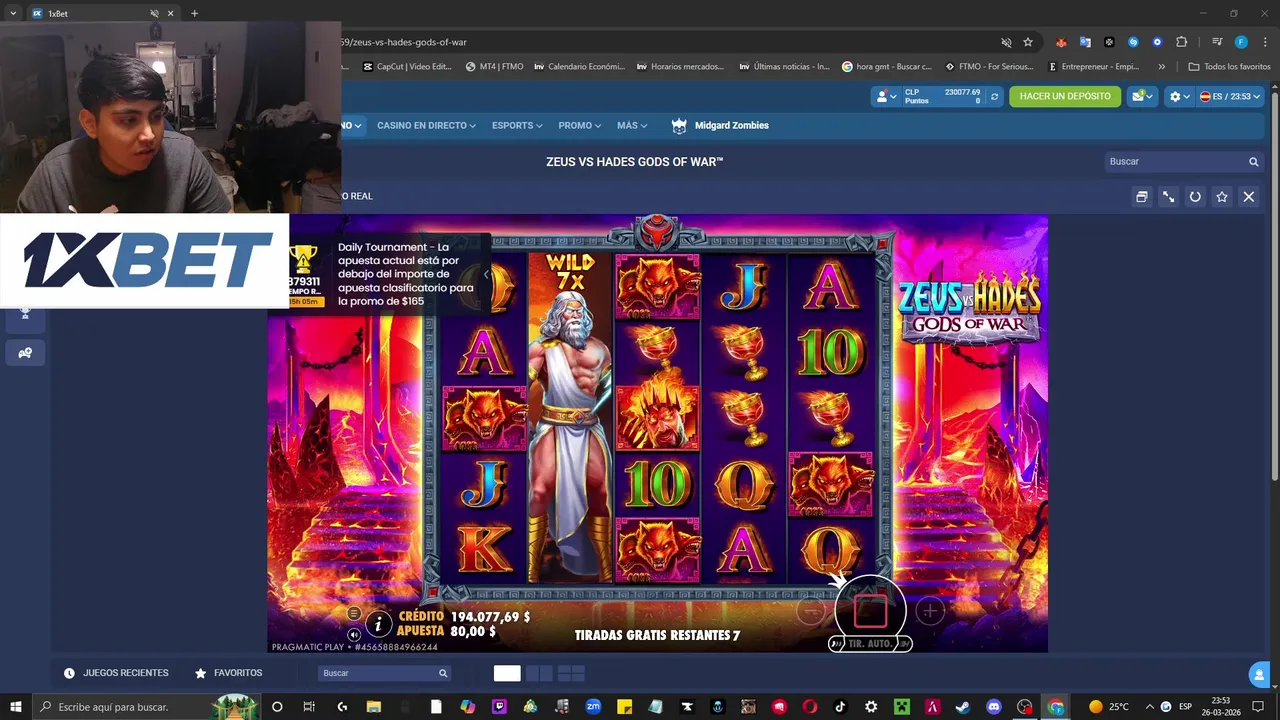Focus the Windows taskbar search box
1280x720 pixels.
tap(148, 707)
